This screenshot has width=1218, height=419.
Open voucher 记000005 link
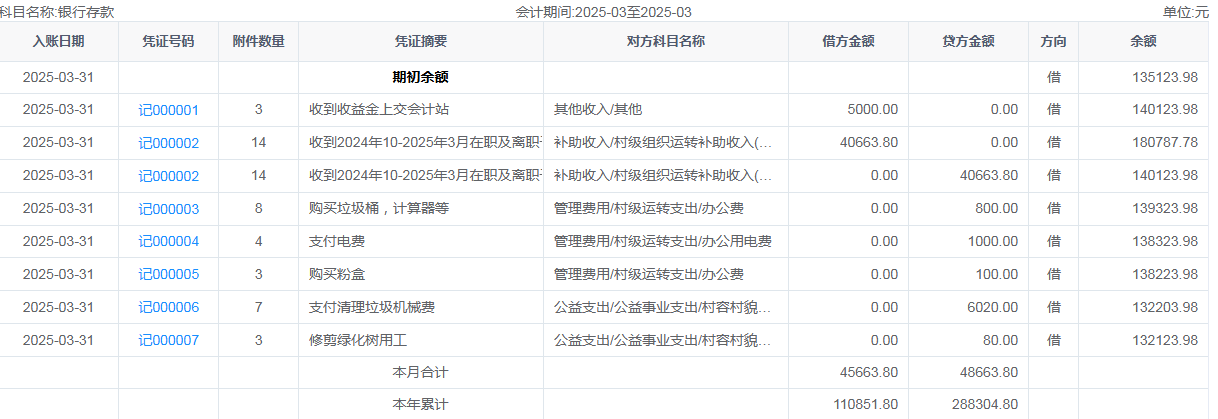point(168,275)
